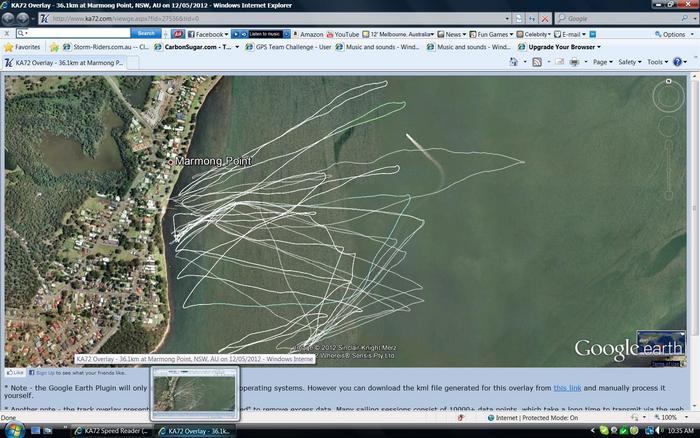Click 'this link' to download kml

(567, 387)
